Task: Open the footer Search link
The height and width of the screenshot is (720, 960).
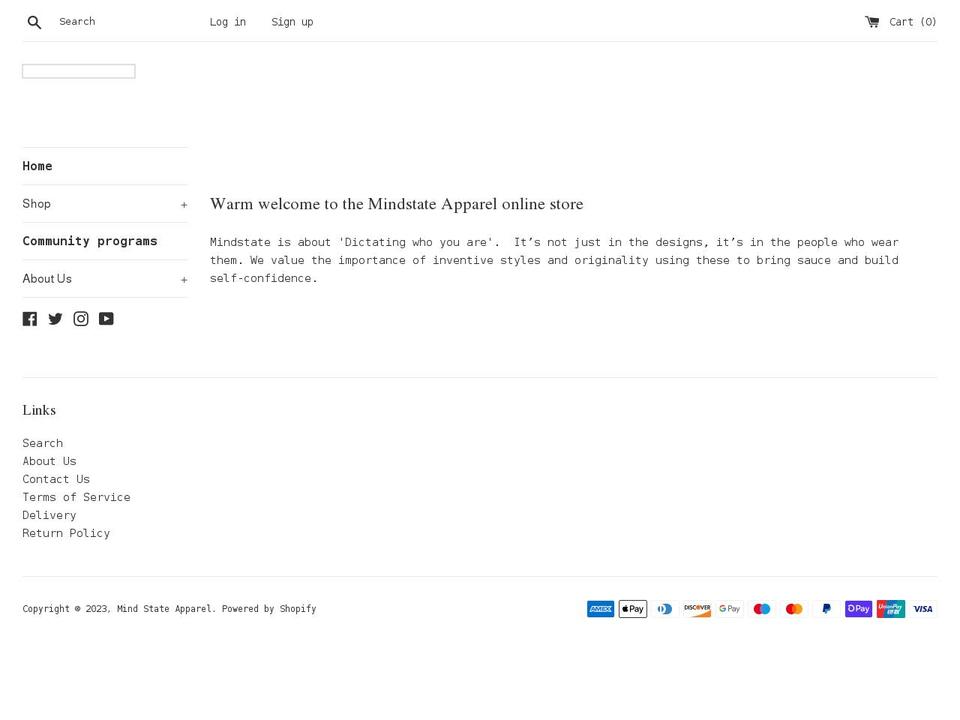Action: pyautogui.click(x=43, y=443)
